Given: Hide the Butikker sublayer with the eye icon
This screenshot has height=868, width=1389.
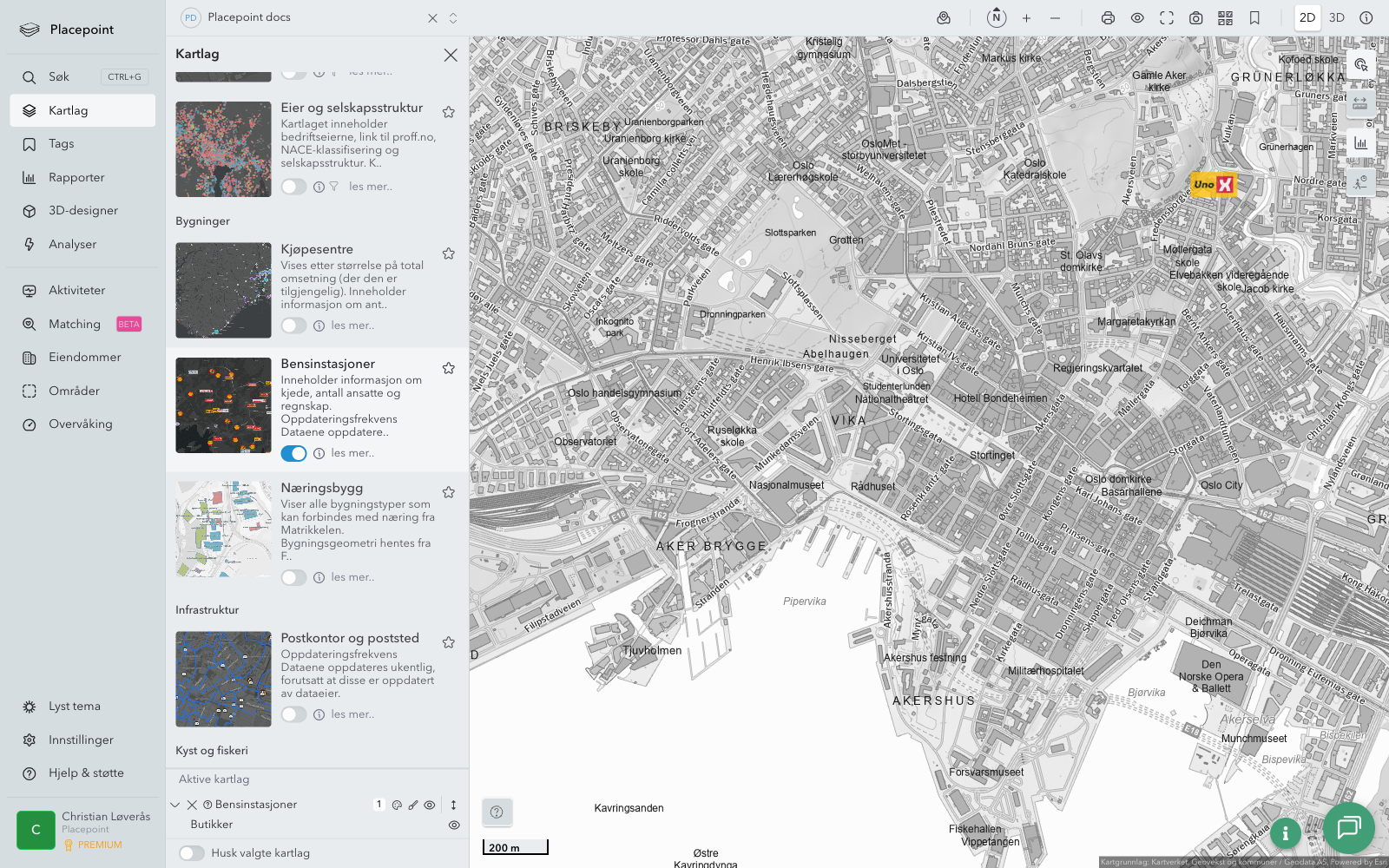Looking at the screenshot, I should tap(454, 825).
